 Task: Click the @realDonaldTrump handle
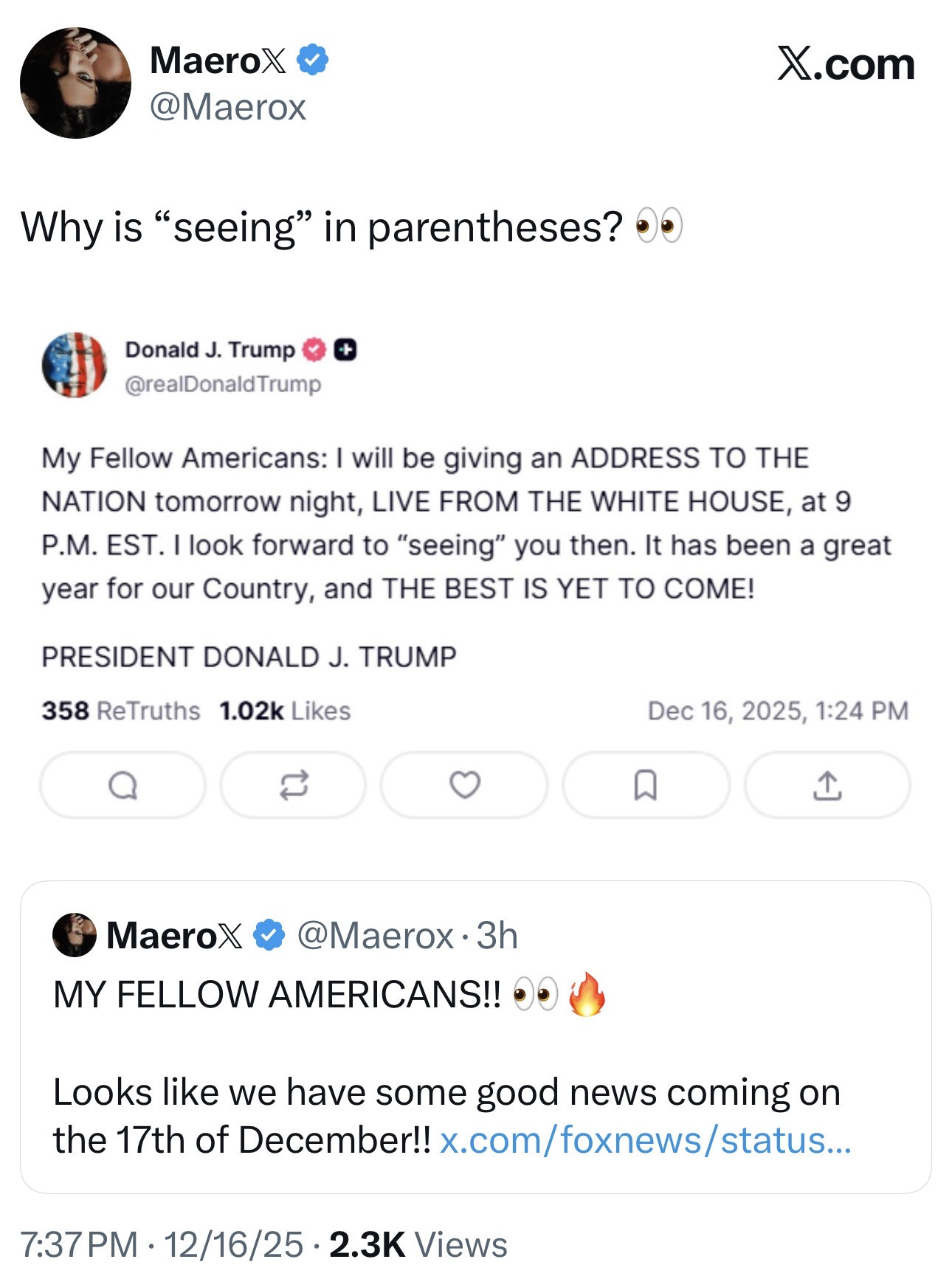(x=223, y=384)
